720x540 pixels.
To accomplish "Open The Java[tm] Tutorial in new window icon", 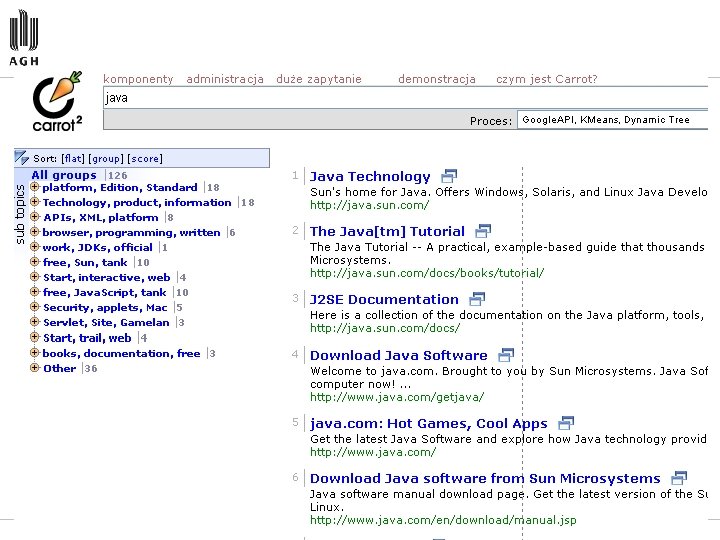I will (483, 231).
